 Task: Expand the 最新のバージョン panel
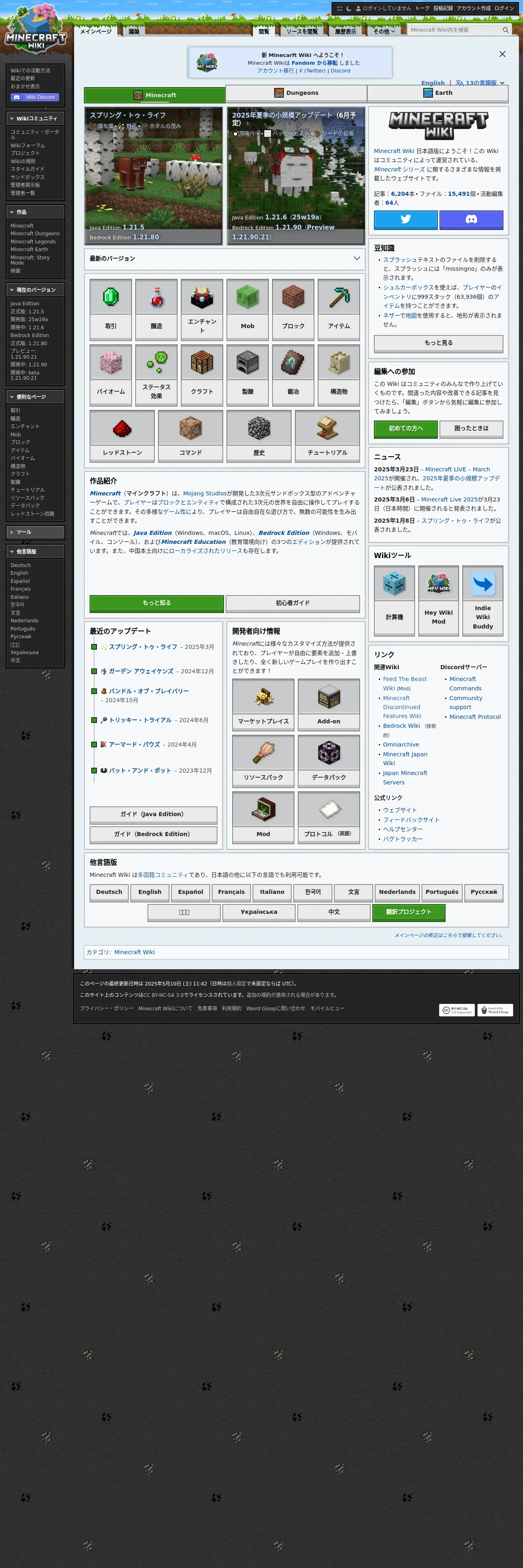pyautogui.click(x=356, y=258)
